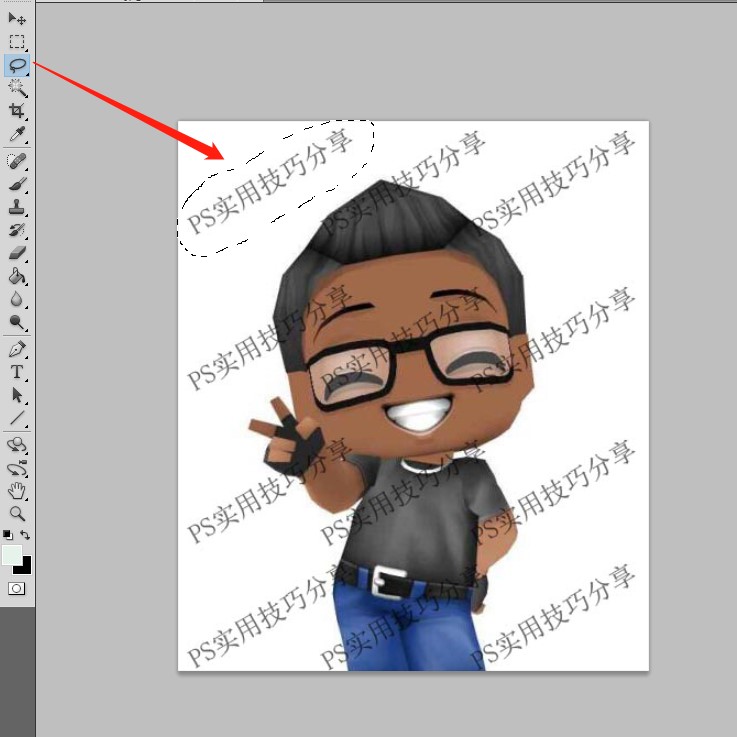Screen dimensions: 737x737
Task: Select the Horizontal Type tool
Action: (17, 373)
